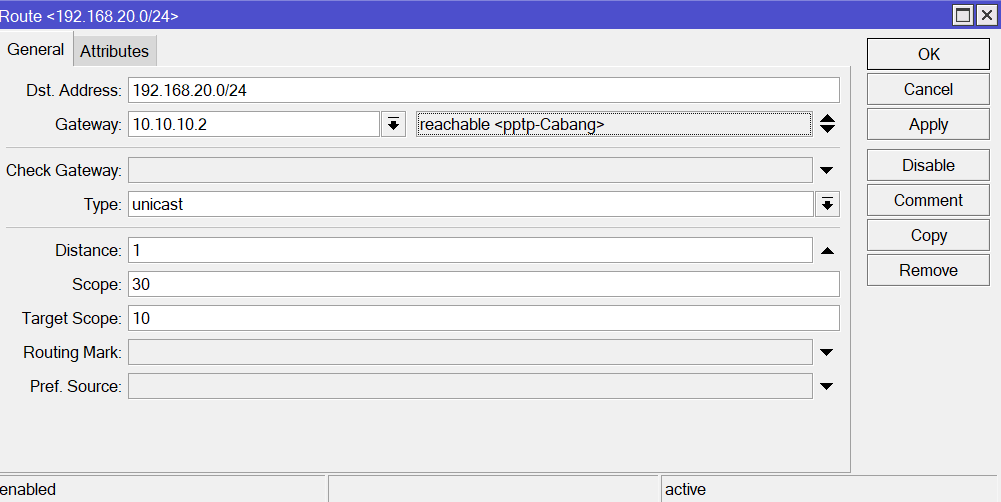Click the Check Gateway field

pyautogui.click(x=470, y=171)
